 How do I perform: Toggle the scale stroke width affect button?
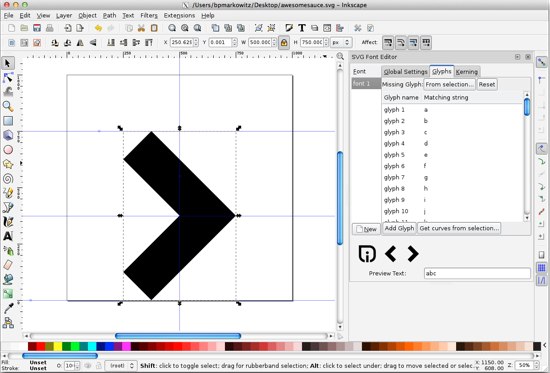point(388,42)
